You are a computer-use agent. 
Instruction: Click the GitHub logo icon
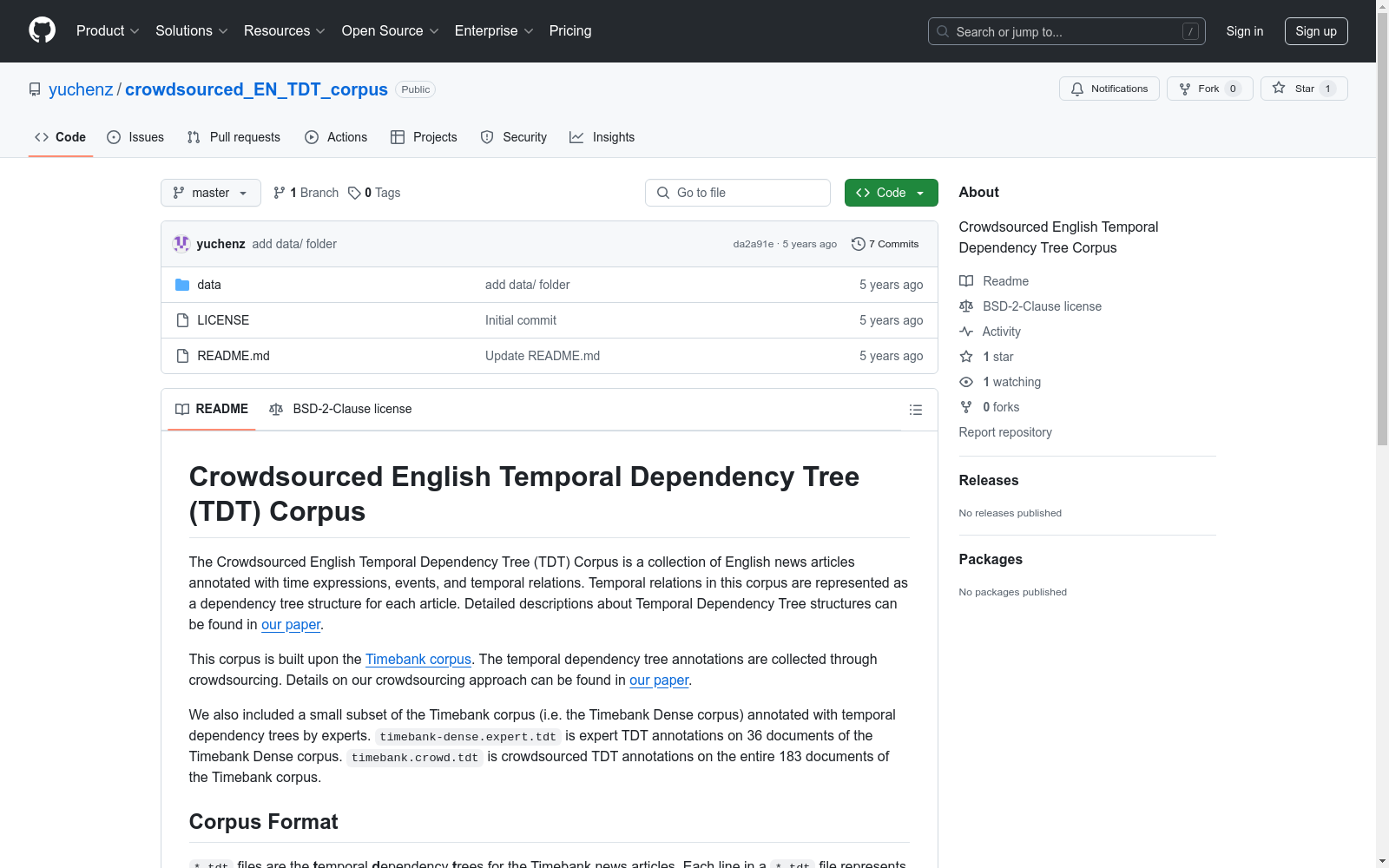point(42,30)
